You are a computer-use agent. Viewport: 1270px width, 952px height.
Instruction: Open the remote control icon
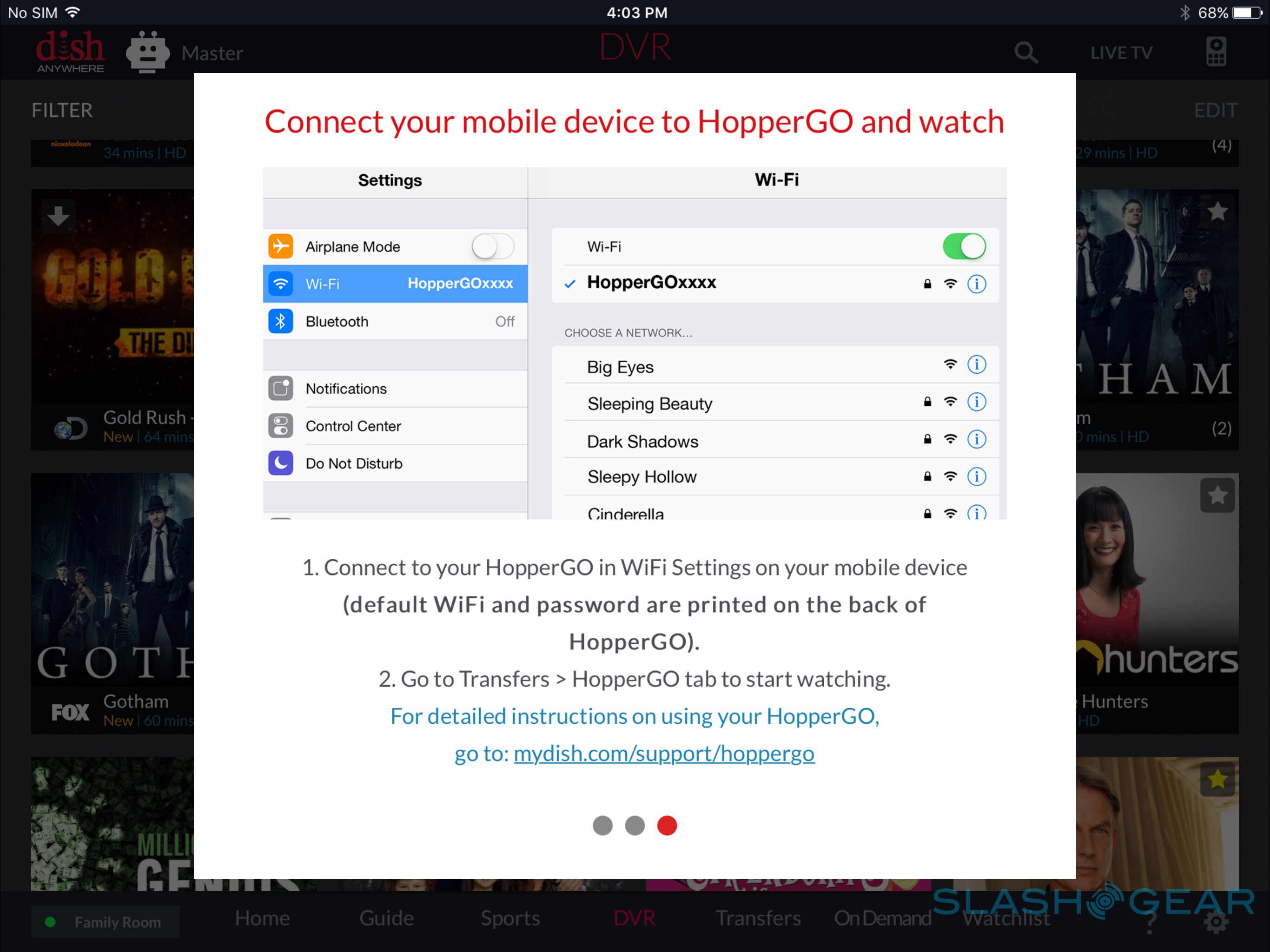click(1216, 52)
